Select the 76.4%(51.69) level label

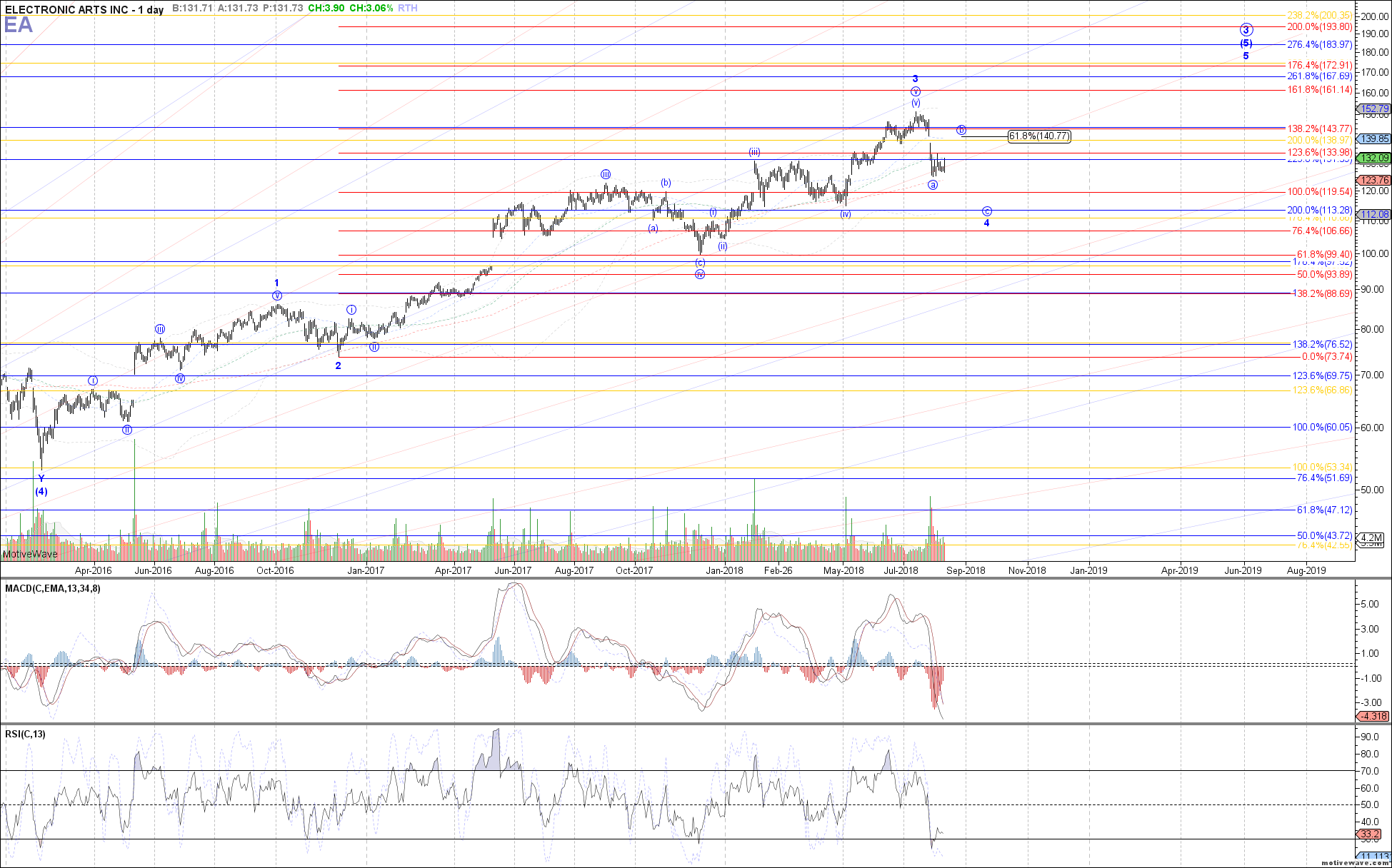pos(1325,478)
